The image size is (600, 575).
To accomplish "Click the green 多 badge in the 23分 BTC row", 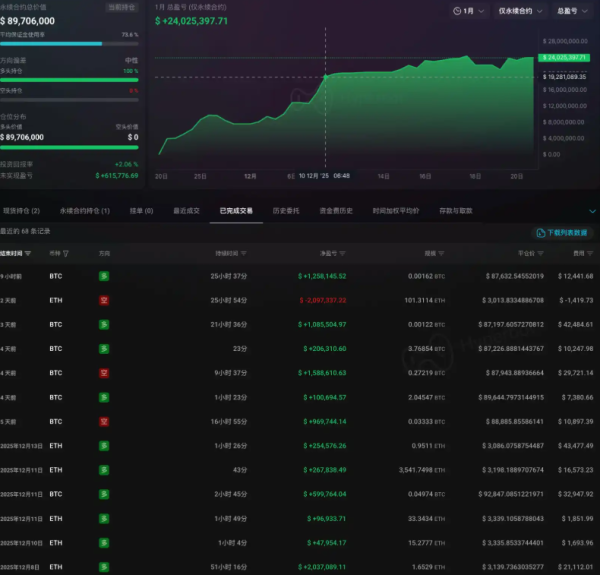I will click(x=104, y=348).
